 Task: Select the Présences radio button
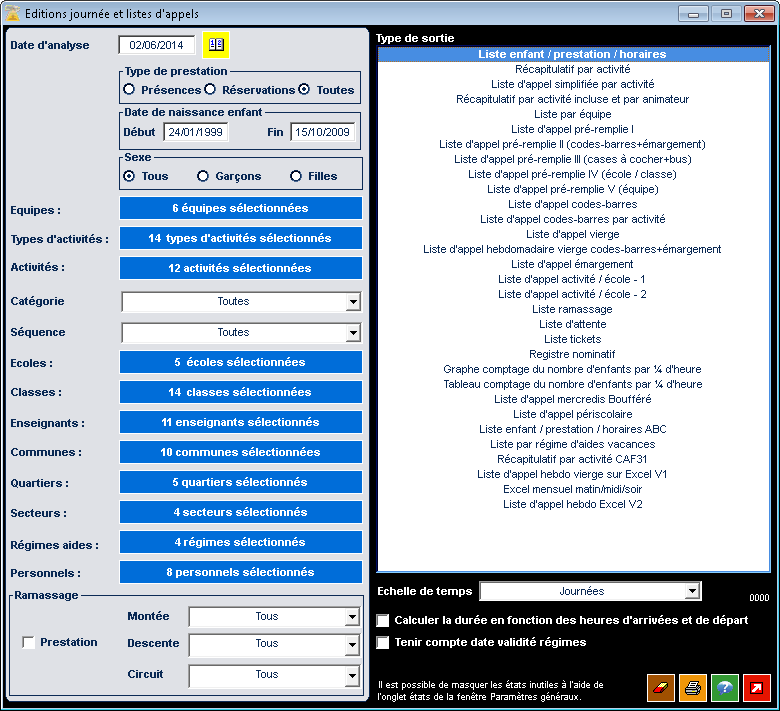(128, 90)
